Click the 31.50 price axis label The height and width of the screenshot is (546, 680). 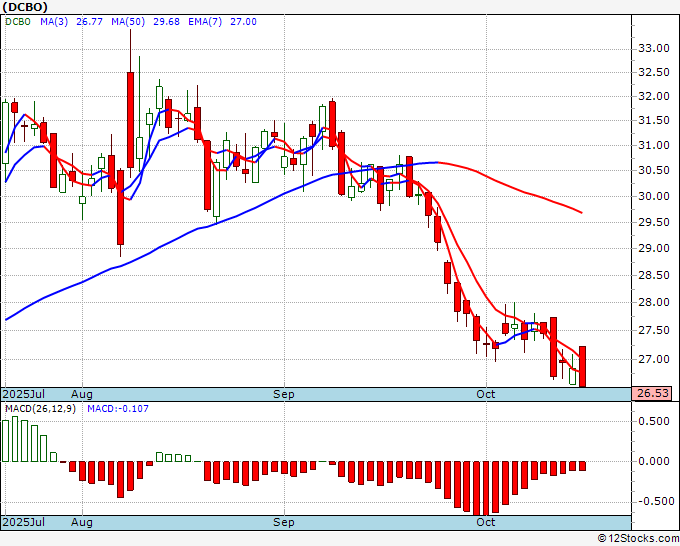pyautogui.click(x=654, y=120)
